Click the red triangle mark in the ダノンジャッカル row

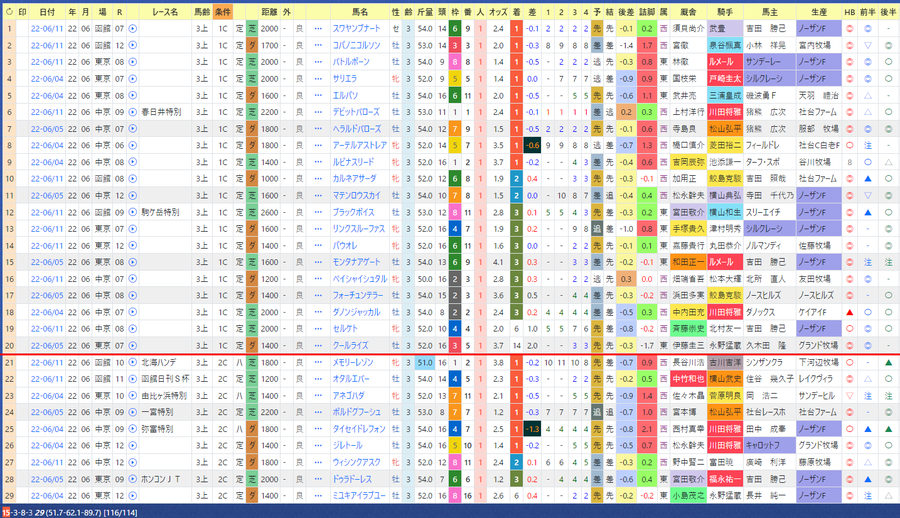pos(849,312)
